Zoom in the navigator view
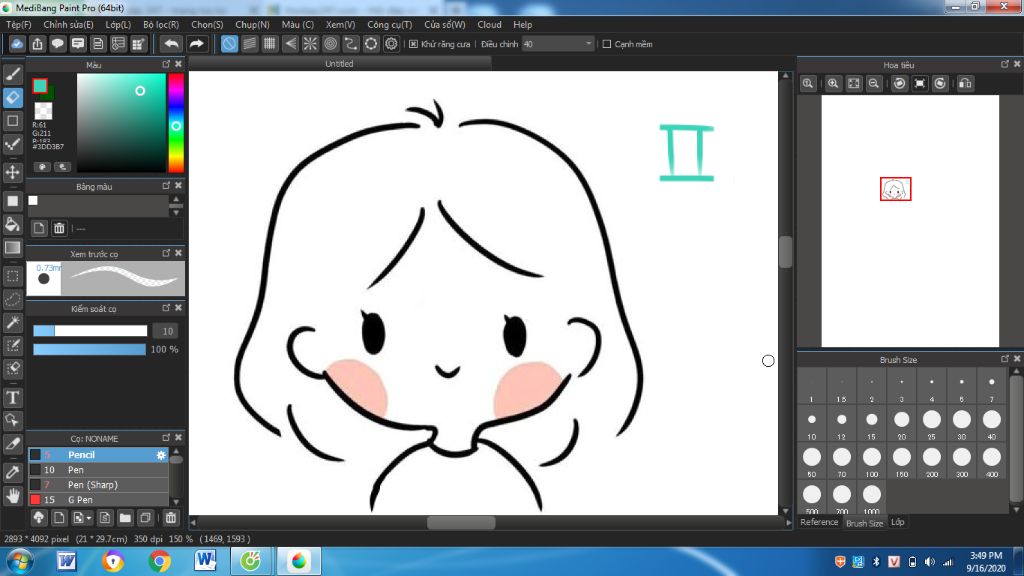The height and width of the screenshot is (576, 1024). [833, 84]
